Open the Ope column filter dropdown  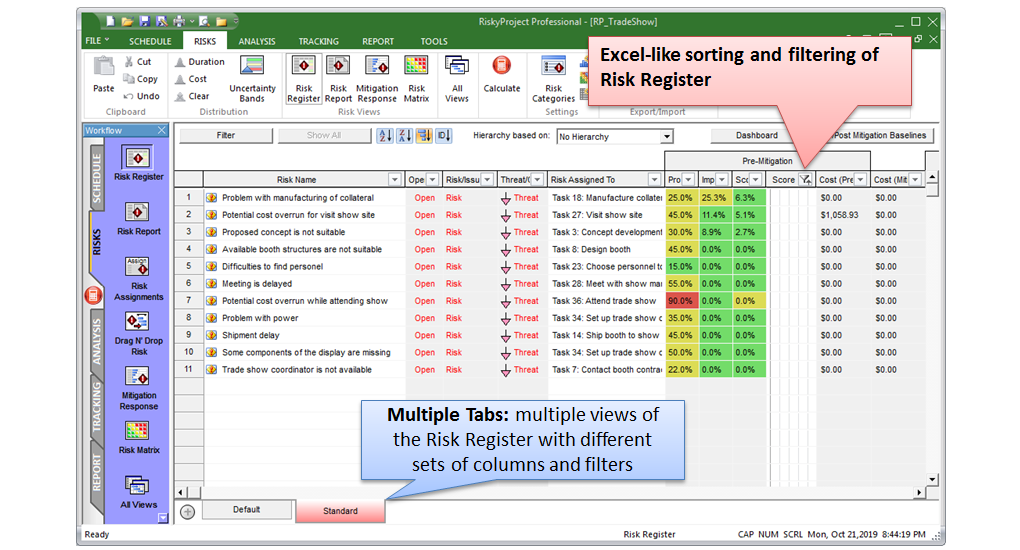coord(432,180)
